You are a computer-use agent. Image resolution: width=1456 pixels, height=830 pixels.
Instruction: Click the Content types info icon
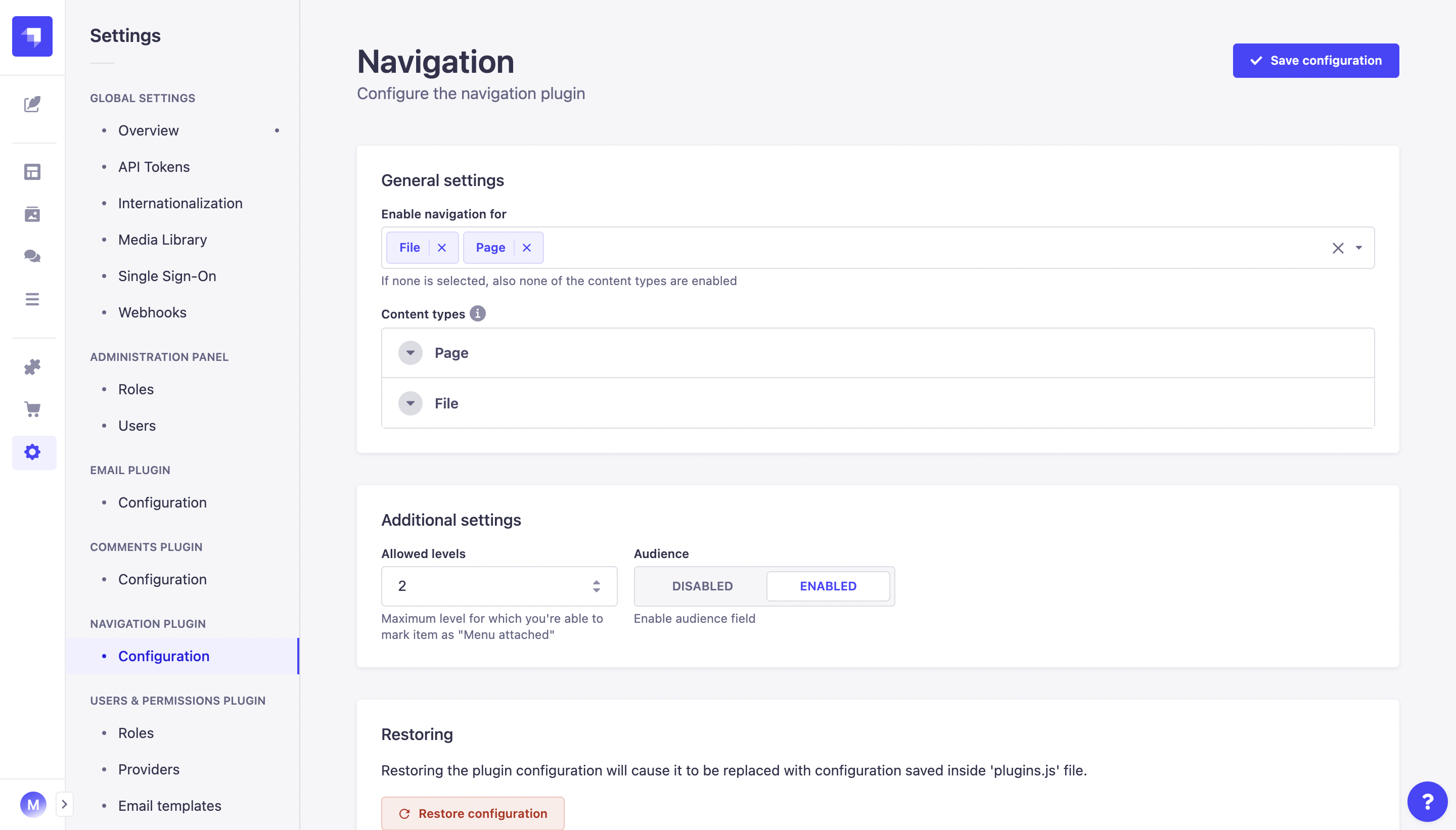point(477,313)
